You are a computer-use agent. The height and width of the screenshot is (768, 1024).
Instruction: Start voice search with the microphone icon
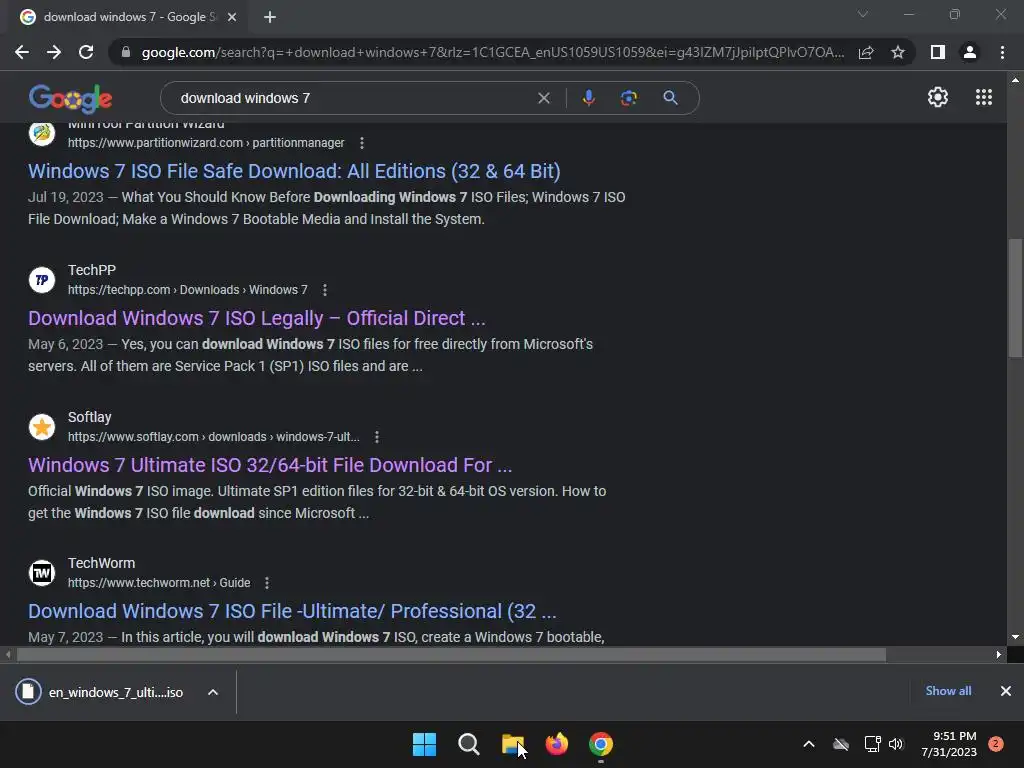[588, 98]
